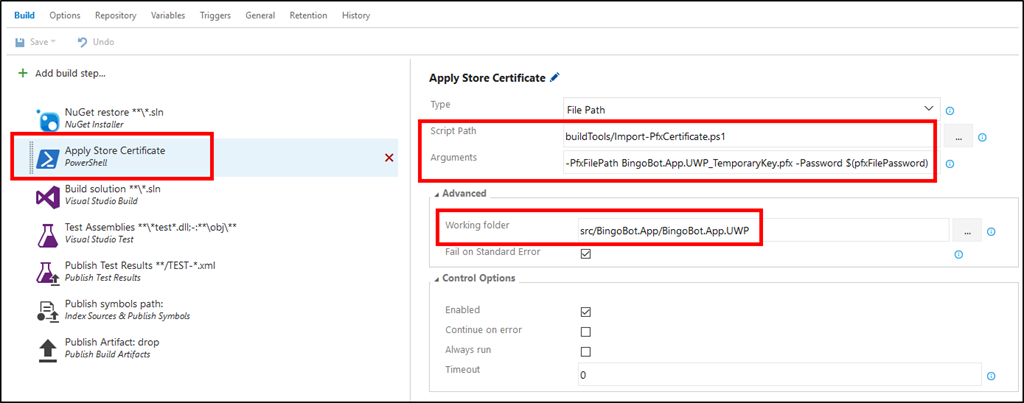Click the Timeout input field
Viewport: 1024px width, 403px height.
point(780,375)
